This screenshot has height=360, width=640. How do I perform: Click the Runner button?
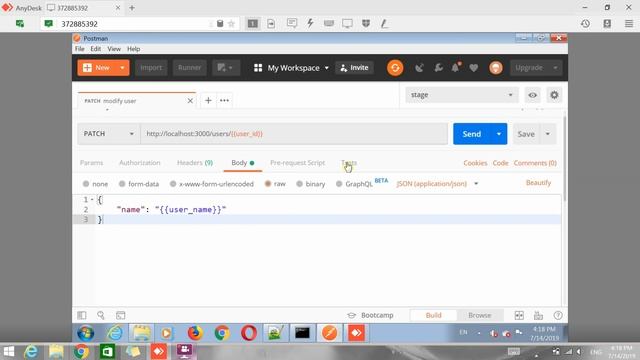[x=189, y=68]
